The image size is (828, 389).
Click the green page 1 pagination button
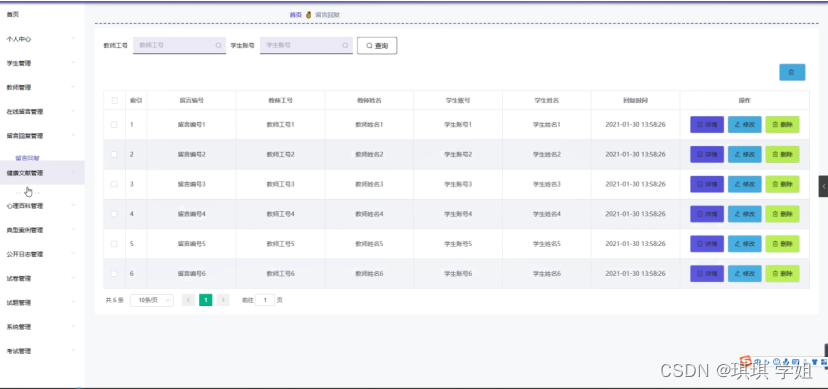205,300
